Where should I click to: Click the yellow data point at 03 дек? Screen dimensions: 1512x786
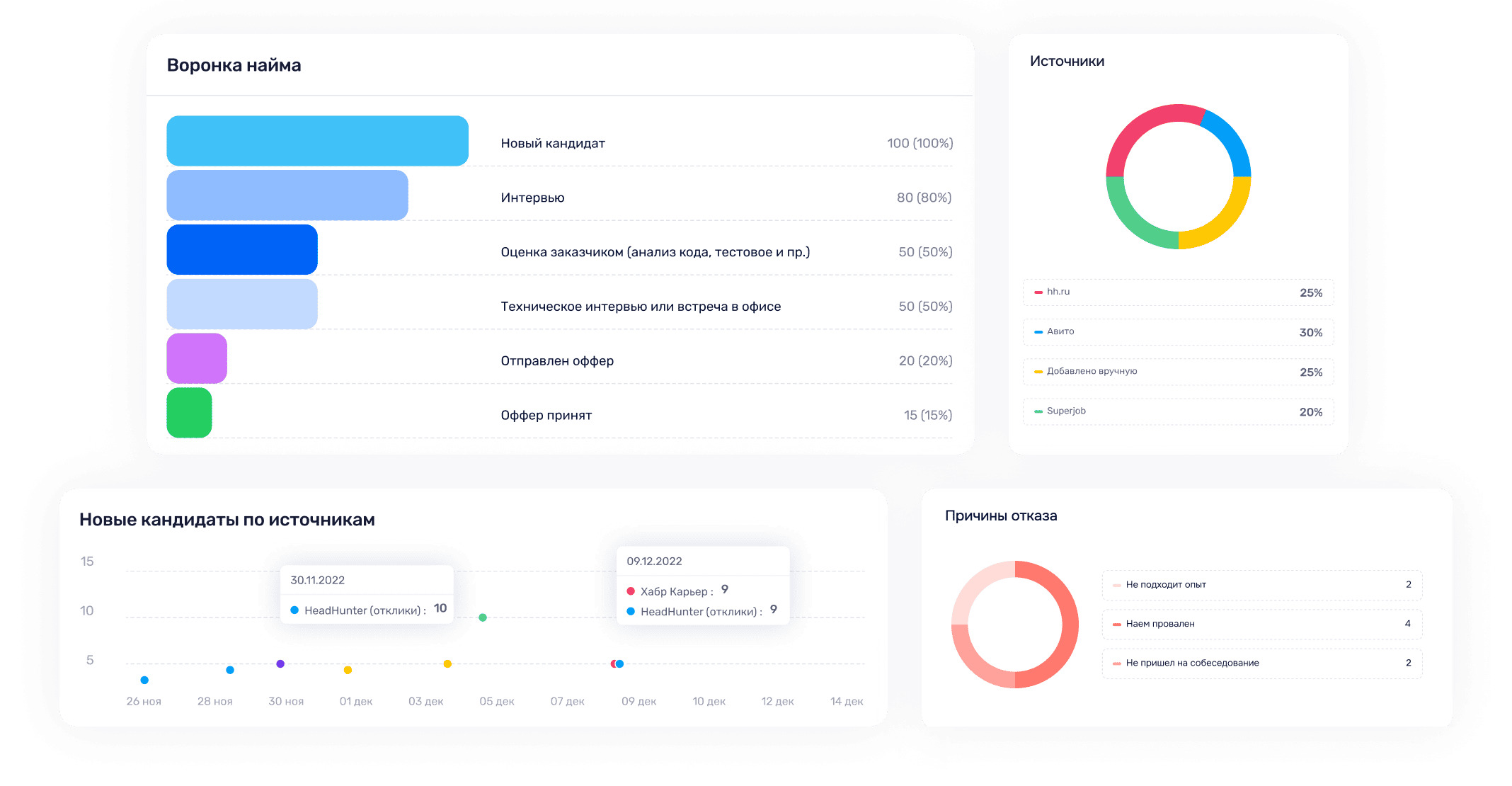pos(447,663)
